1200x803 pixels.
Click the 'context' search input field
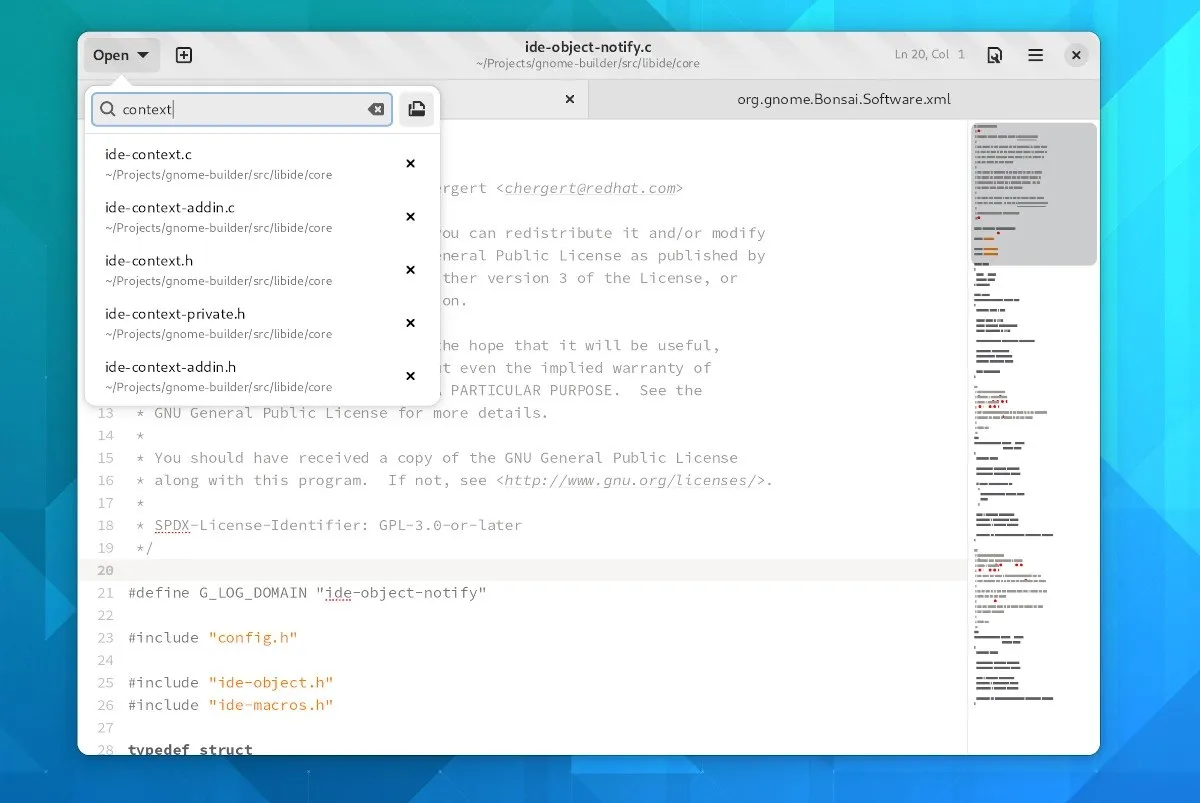[x=240, y=110]
